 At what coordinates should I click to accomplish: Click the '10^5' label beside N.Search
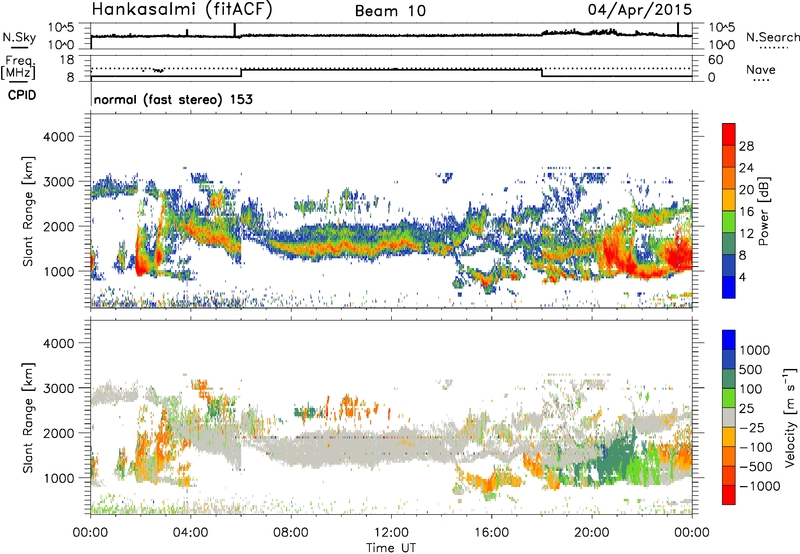click(x=721, y=28)
